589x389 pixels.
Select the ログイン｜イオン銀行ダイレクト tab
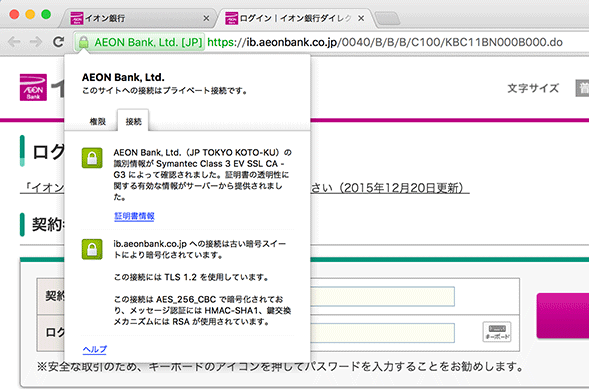click(x=295, y=18)
